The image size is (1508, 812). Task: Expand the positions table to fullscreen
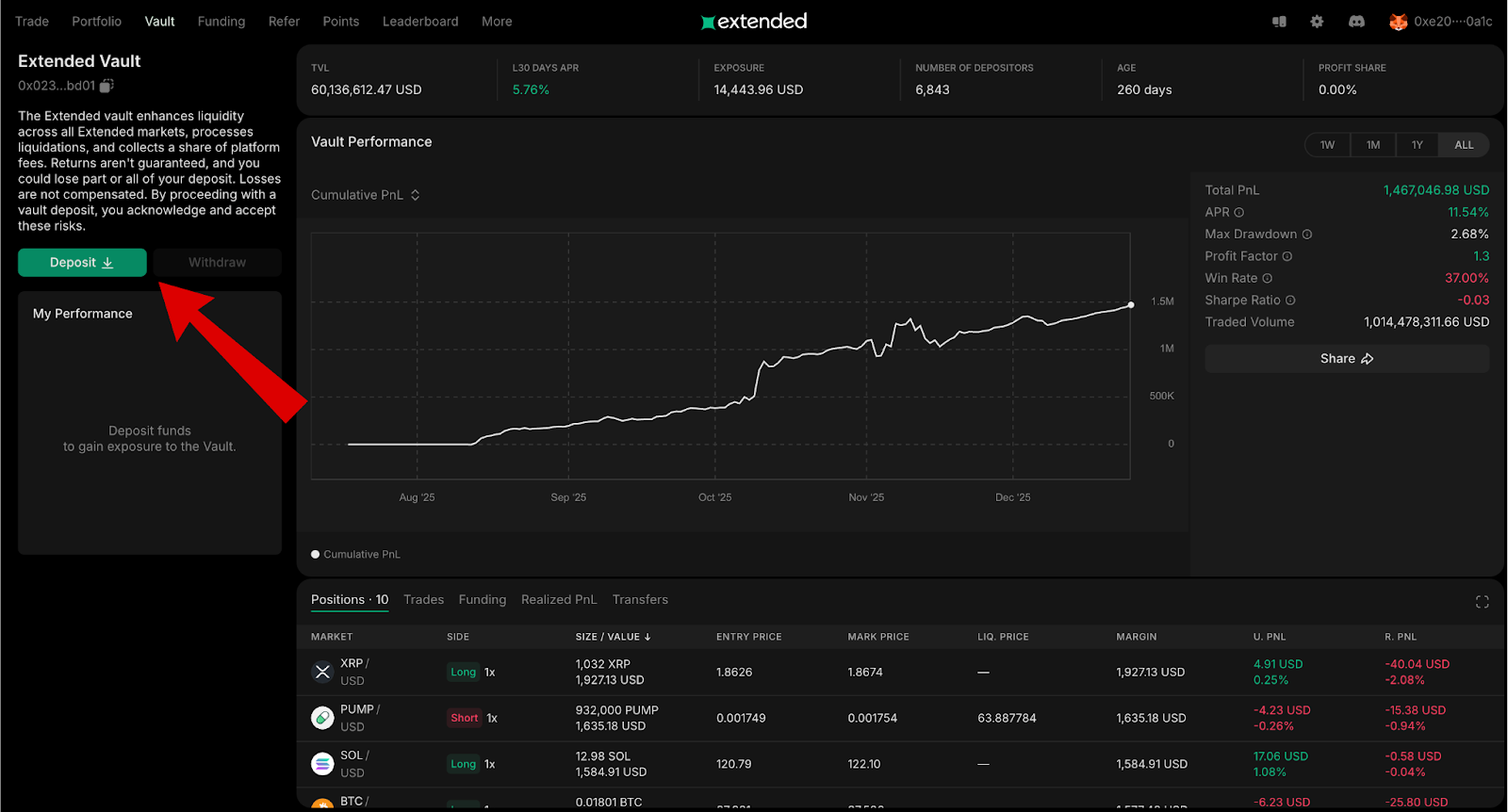click(x=1482, y=602)
